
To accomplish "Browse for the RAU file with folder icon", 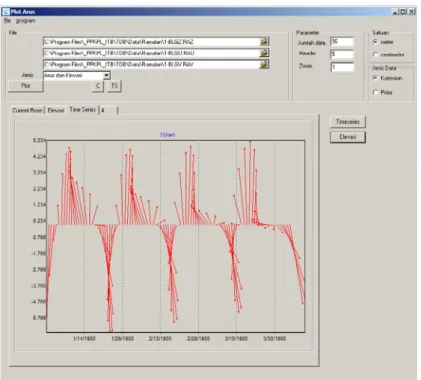I will tap(264, 53).
